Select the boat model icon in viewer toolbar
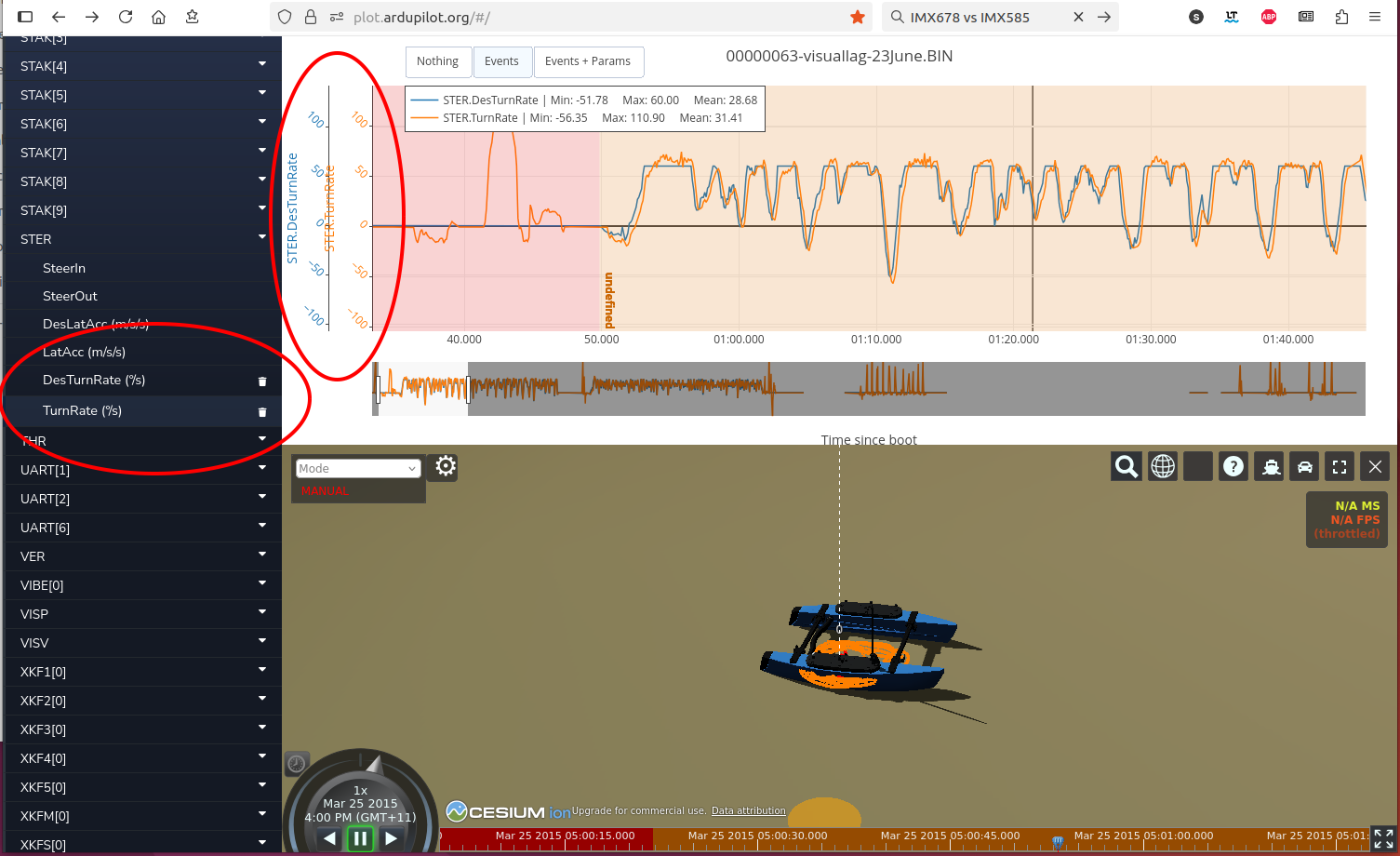The image size is (1400, 856). [x=1269, y=466]
